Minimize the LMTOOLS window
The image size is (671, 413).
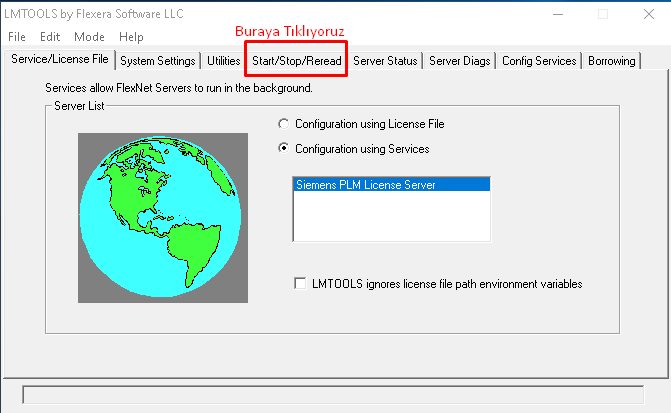coord(558,14)
